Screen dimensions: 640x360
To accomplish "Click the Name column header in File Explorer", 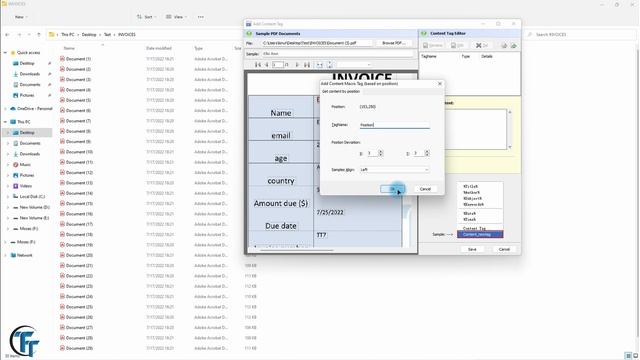I will (x=69, y=48).
